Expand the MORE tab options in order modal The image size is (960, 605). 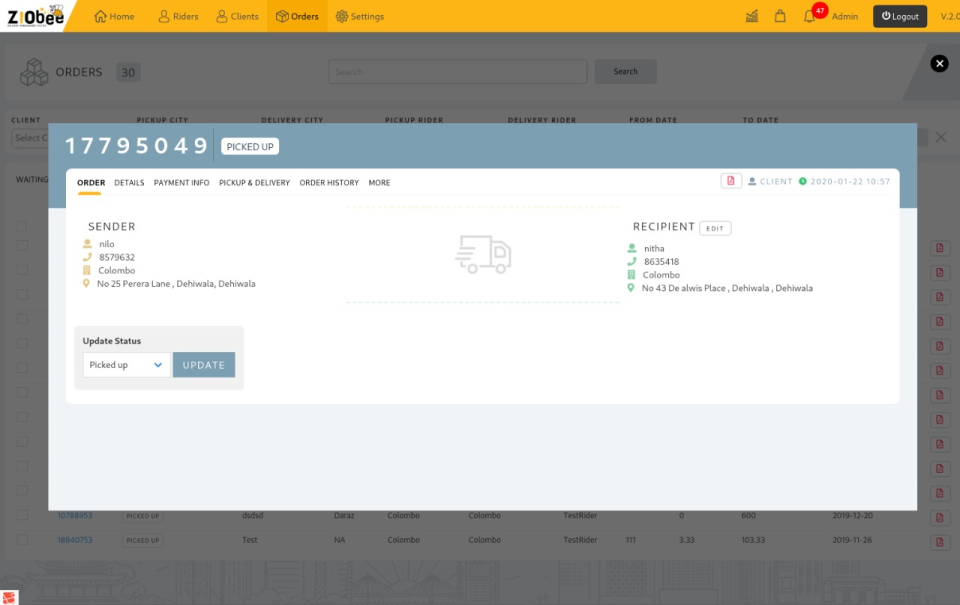pyautogui.click(x=379, y=183)
